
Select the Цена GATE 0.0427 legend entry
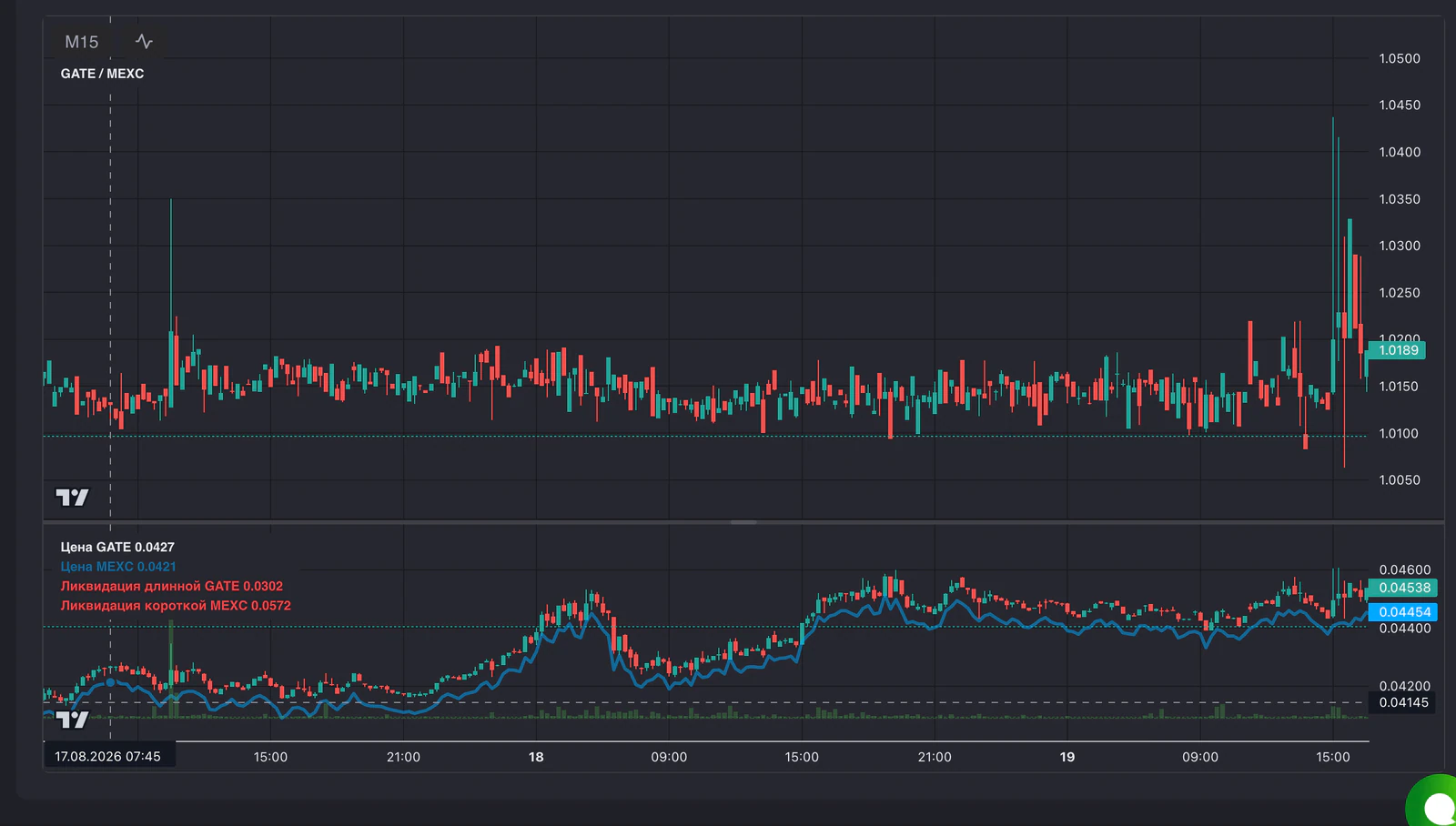[x=117, y=547]
